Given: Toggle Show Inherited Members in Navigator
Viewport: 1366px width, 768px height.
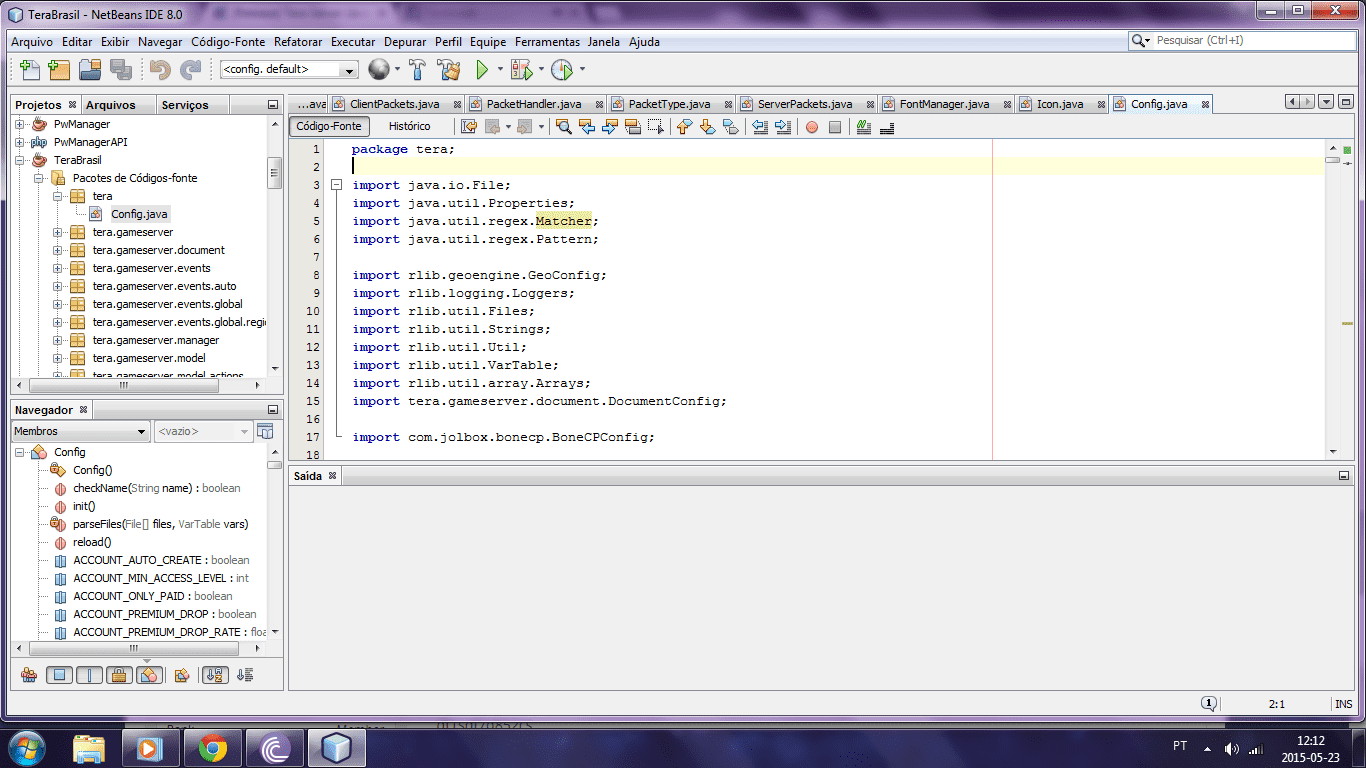Looking at the screenshot, I should click(x=29, y=675).
